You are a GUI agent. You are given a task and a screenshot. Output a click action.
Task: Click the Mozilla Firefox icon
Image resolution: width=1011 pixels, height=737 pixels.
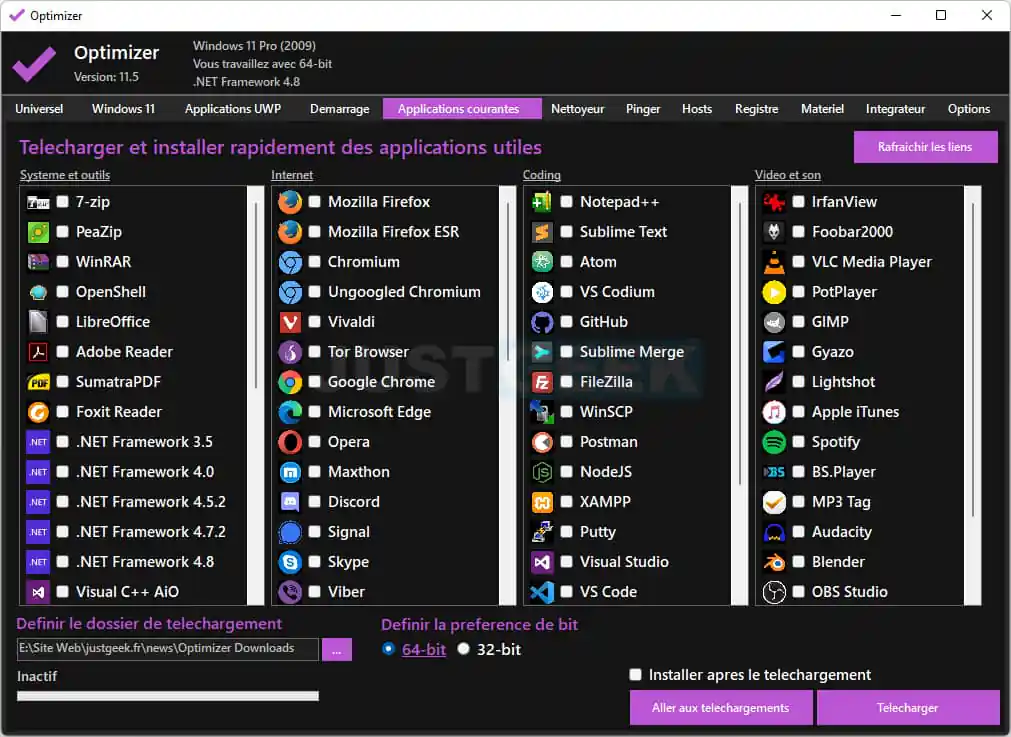click(290, 202)
